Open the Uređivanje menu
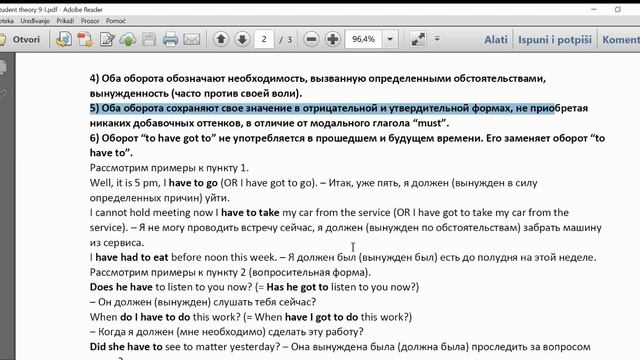The height and width of the screenshot is (360, 640). tap(35, 21)
